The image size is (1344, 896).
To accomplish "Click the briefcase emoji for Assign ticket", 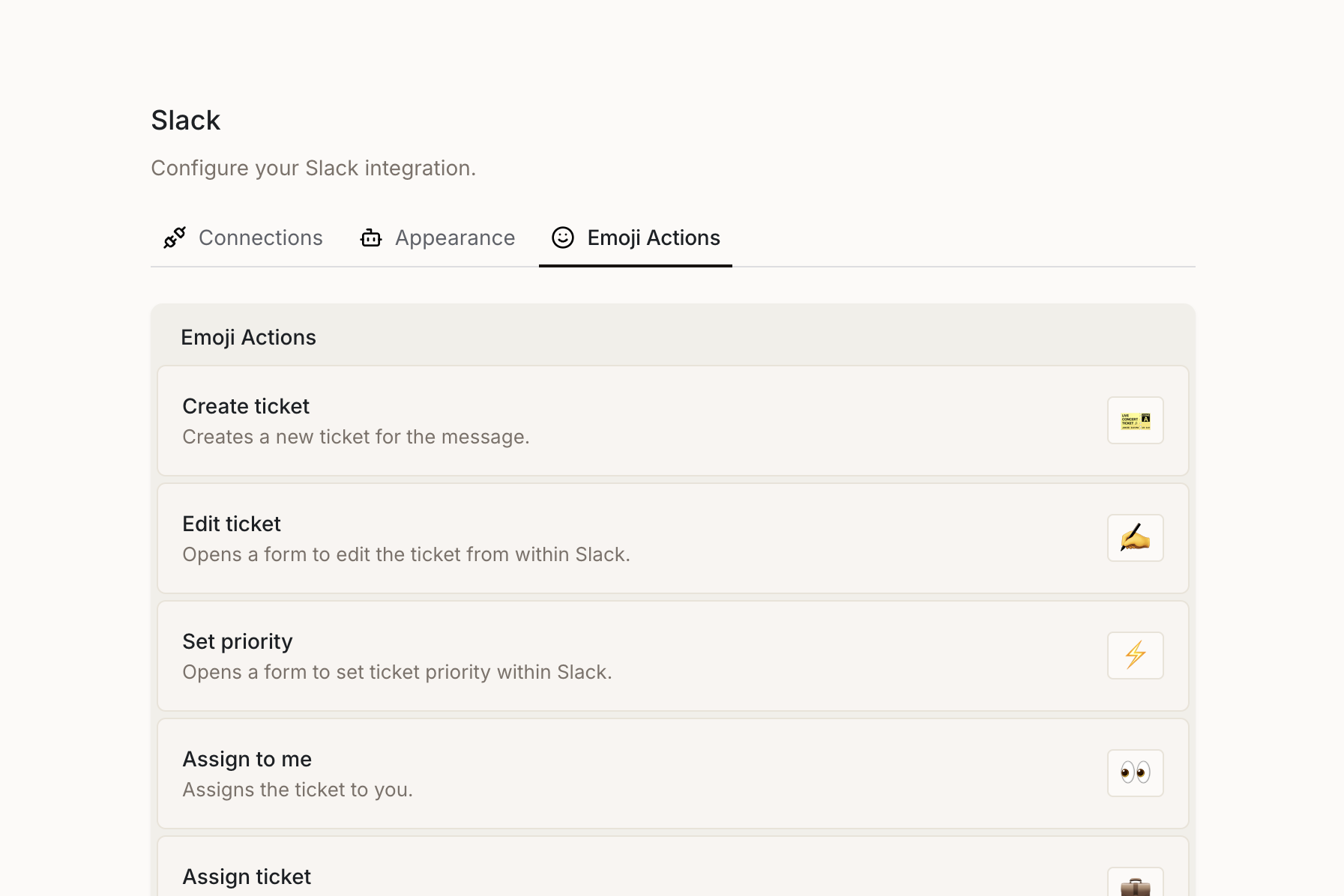I will (1135, 886).
